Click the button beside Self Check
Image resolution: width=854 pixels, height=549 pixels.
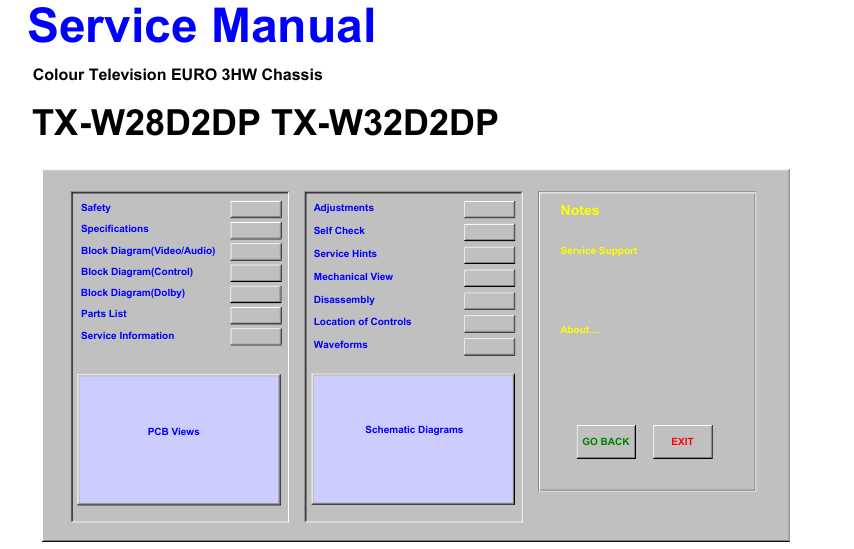click(489, 232)
